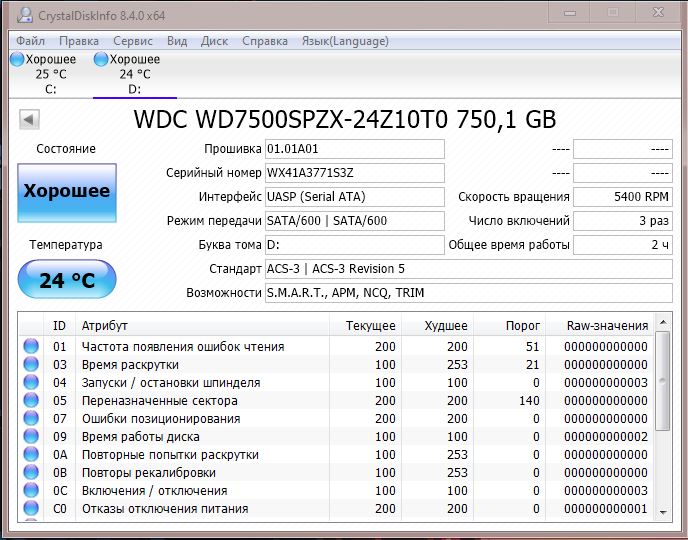Open the Сервис menu
The height and width of the screenshot is (540, 688).
click(x=133, y=41)
